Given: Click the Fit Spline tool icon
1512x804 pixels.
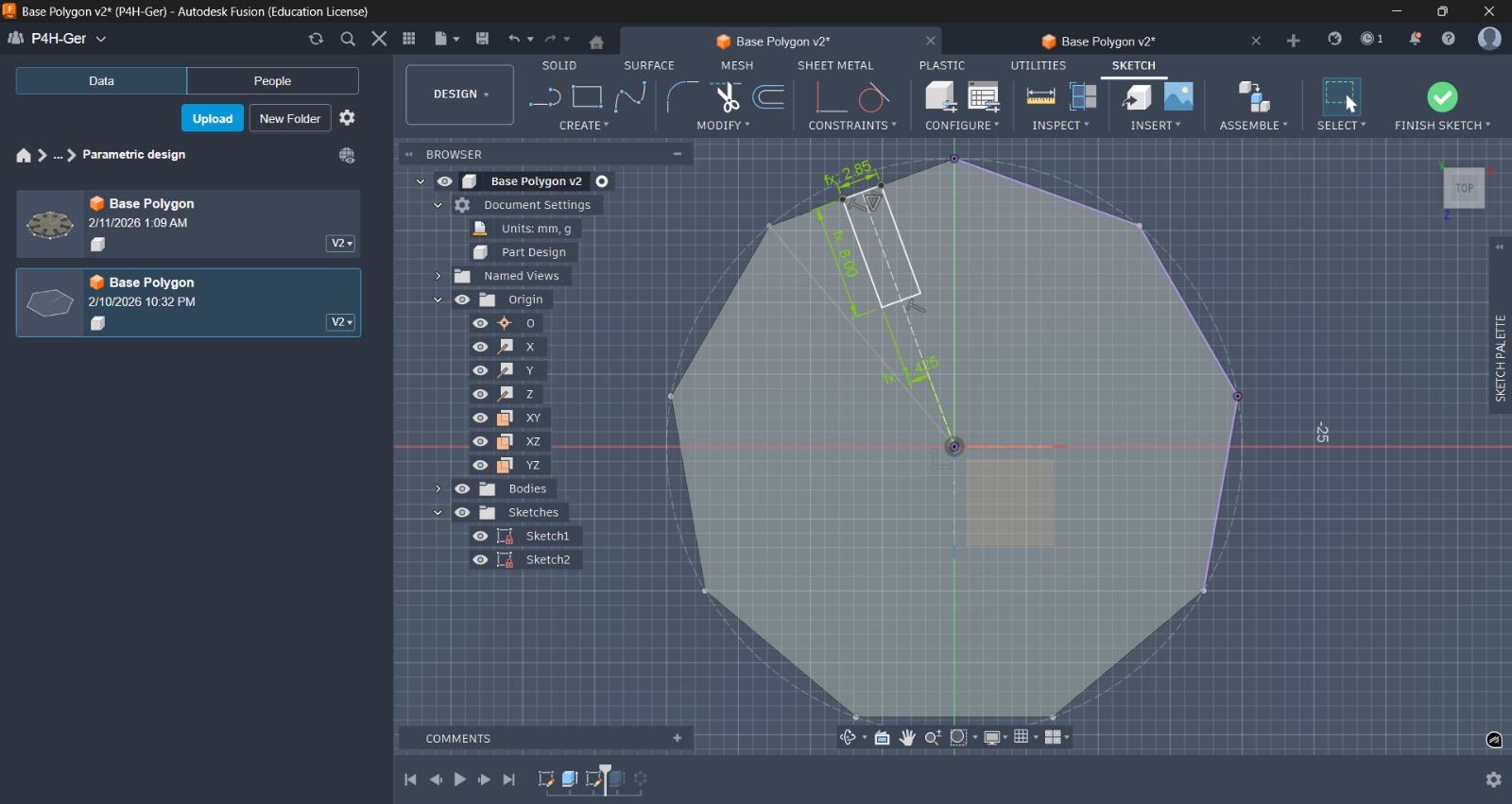Looking at the screenshot, I should pos(630,96).
